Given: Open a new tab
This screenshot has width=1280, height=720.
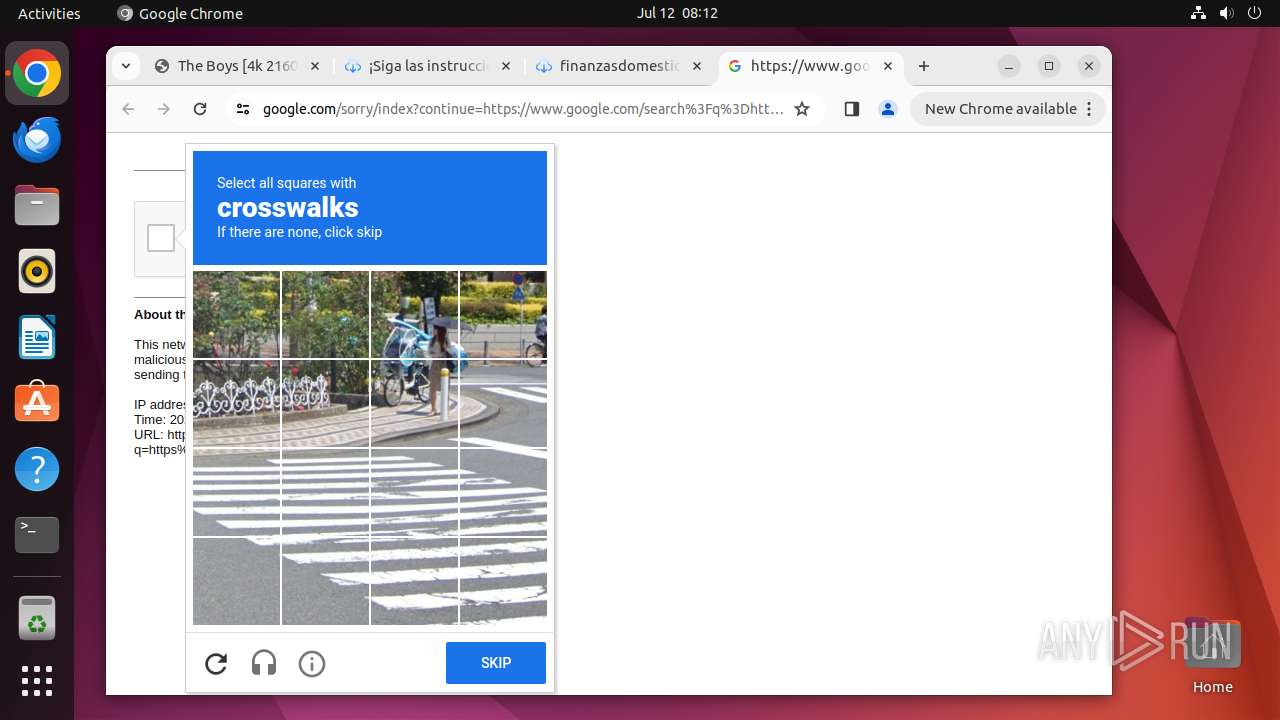Looking at the screenshot, I should 924,66.
